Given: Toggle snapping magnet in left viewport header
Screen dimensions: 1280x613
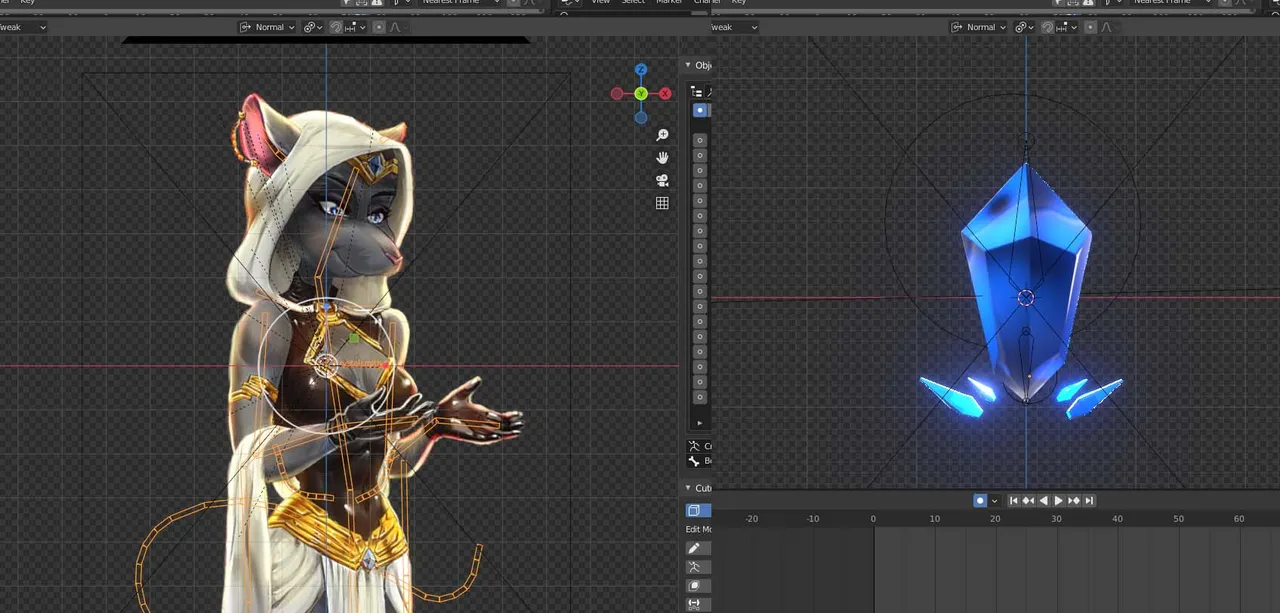Looking at the screenshot, I should point(336,27).
